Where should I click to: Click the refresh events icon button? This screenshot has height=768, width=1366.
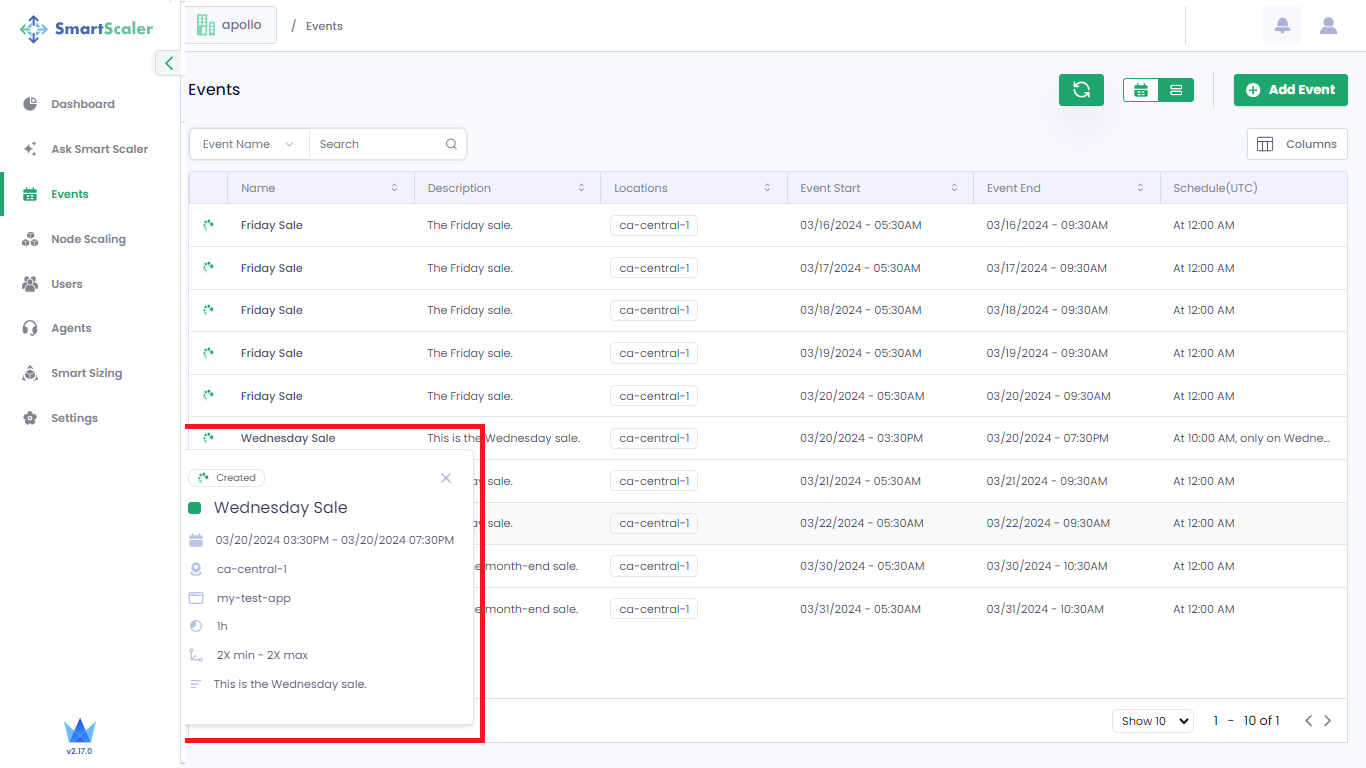1081,90
